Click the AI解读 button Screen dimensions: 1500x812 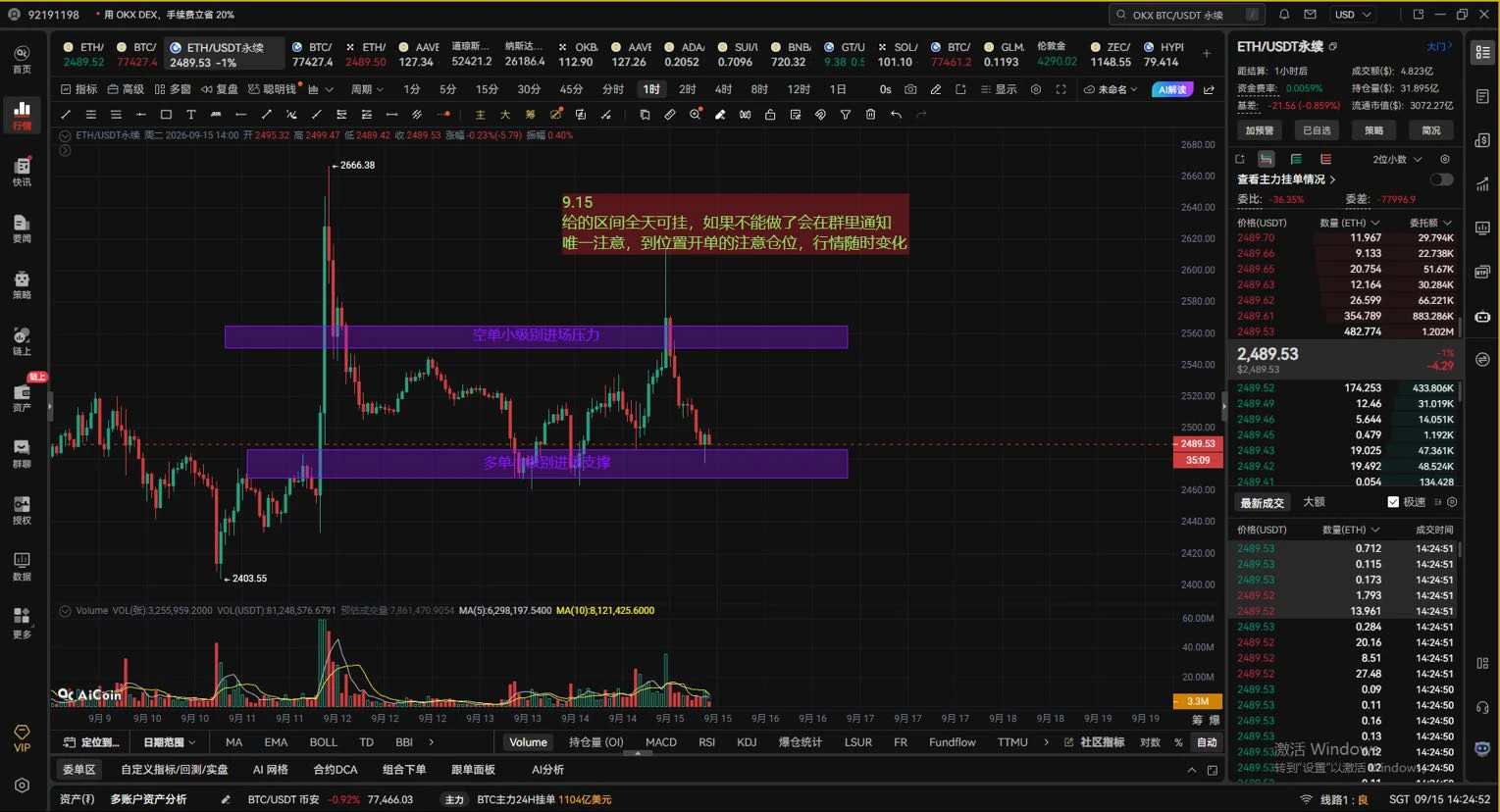[1172, 89]
